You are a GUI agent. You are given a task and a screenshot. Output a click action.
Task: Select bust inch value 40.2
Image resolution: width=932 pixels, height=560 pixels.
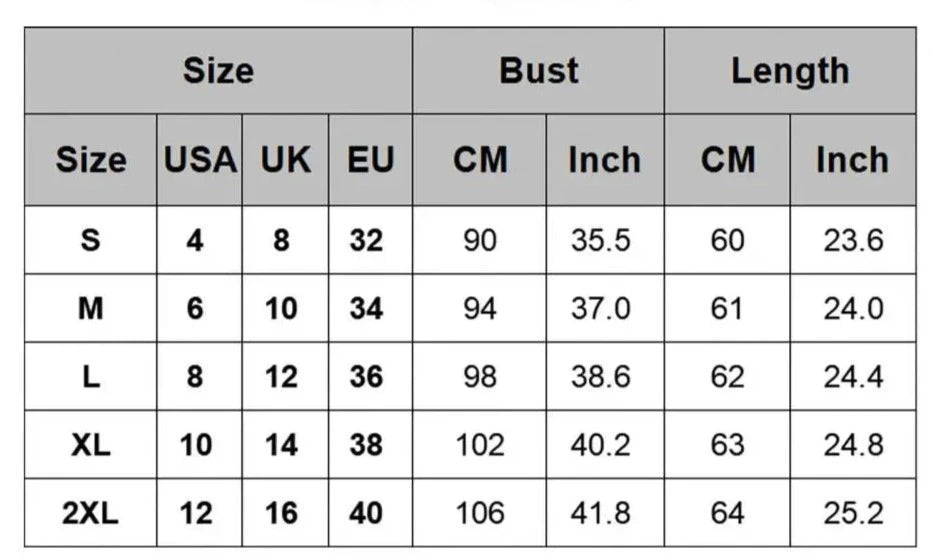[601, 445]
